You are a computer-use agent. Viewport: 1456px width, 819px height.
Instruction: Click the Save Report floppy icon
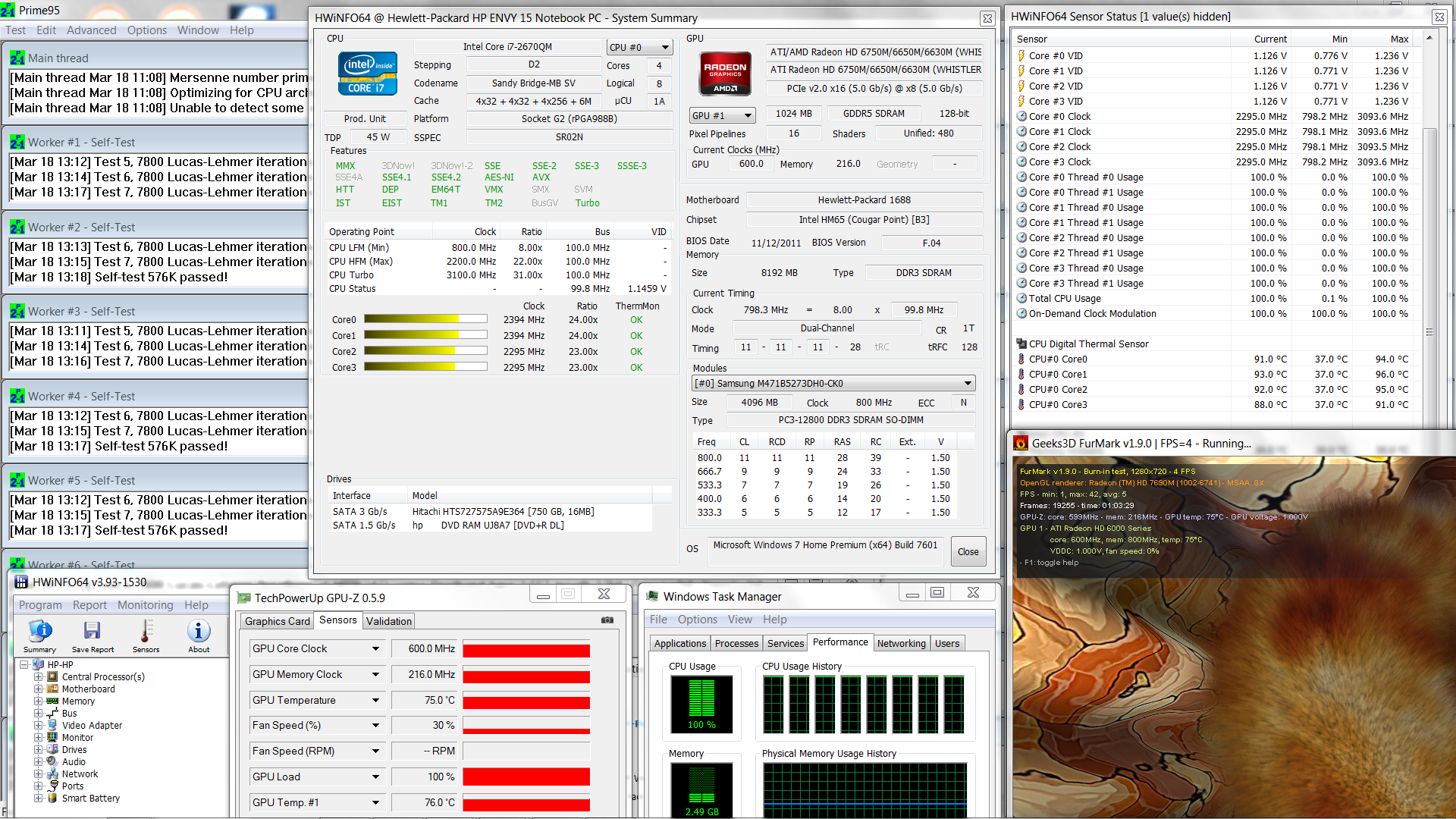coord(92,632)
